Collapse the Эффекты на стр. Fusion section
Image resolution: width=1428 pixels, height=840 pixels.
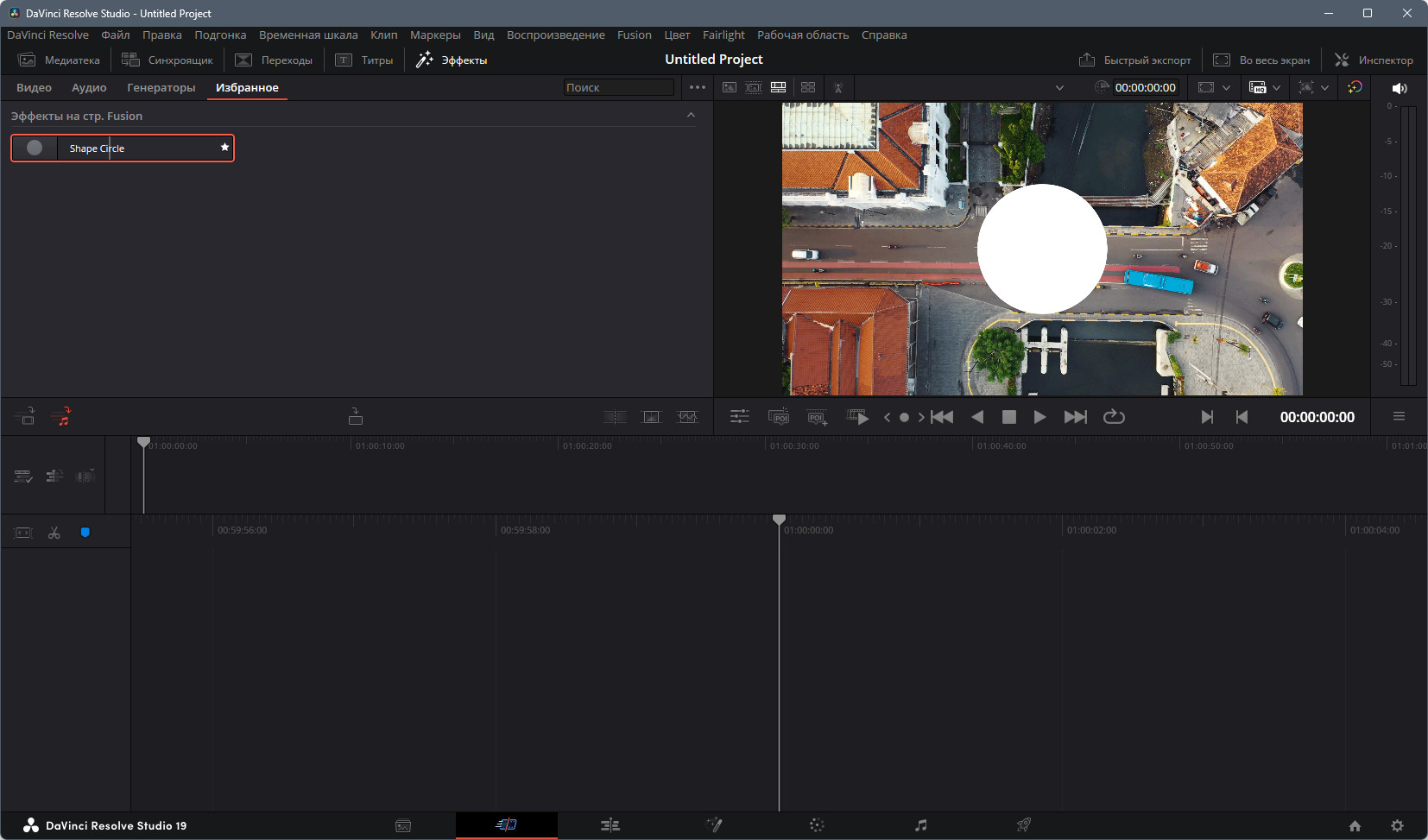pyautogui.click(x=691, y=116)
